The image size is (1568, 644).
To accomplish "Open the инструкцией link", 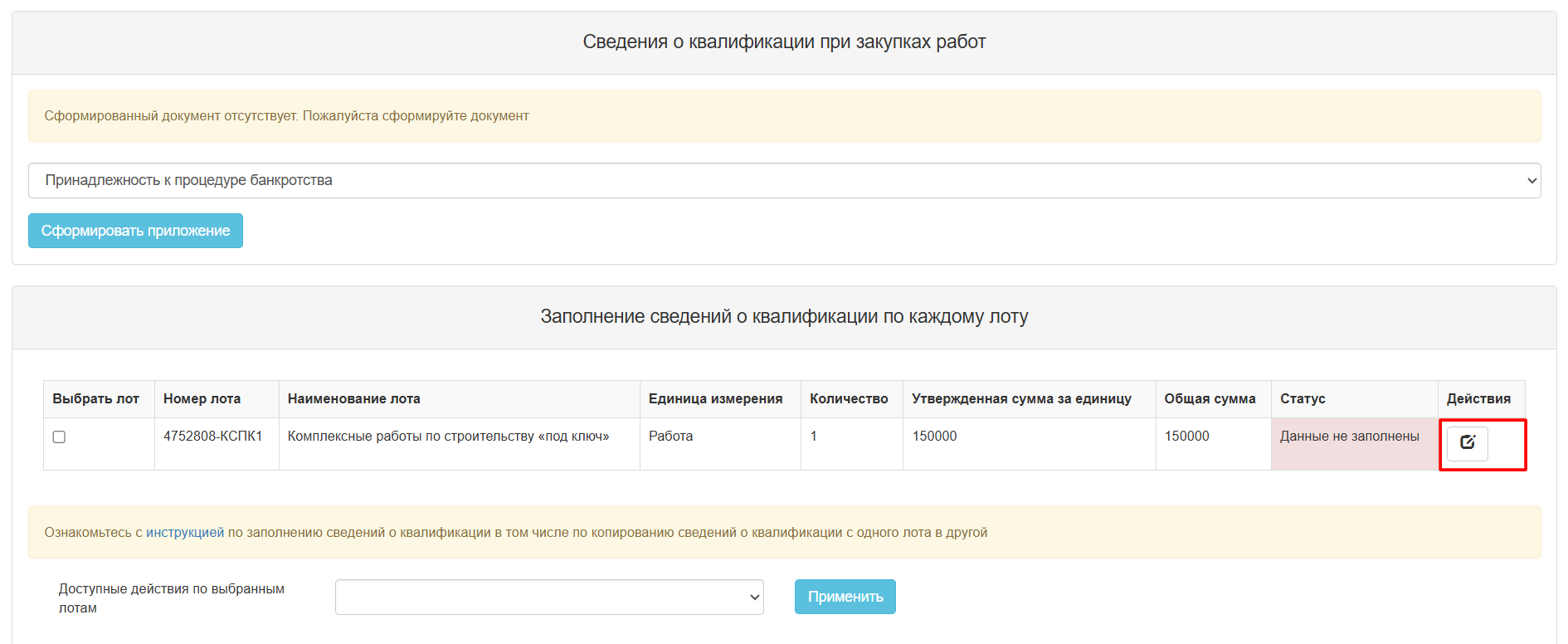I will tap(185, 532).
